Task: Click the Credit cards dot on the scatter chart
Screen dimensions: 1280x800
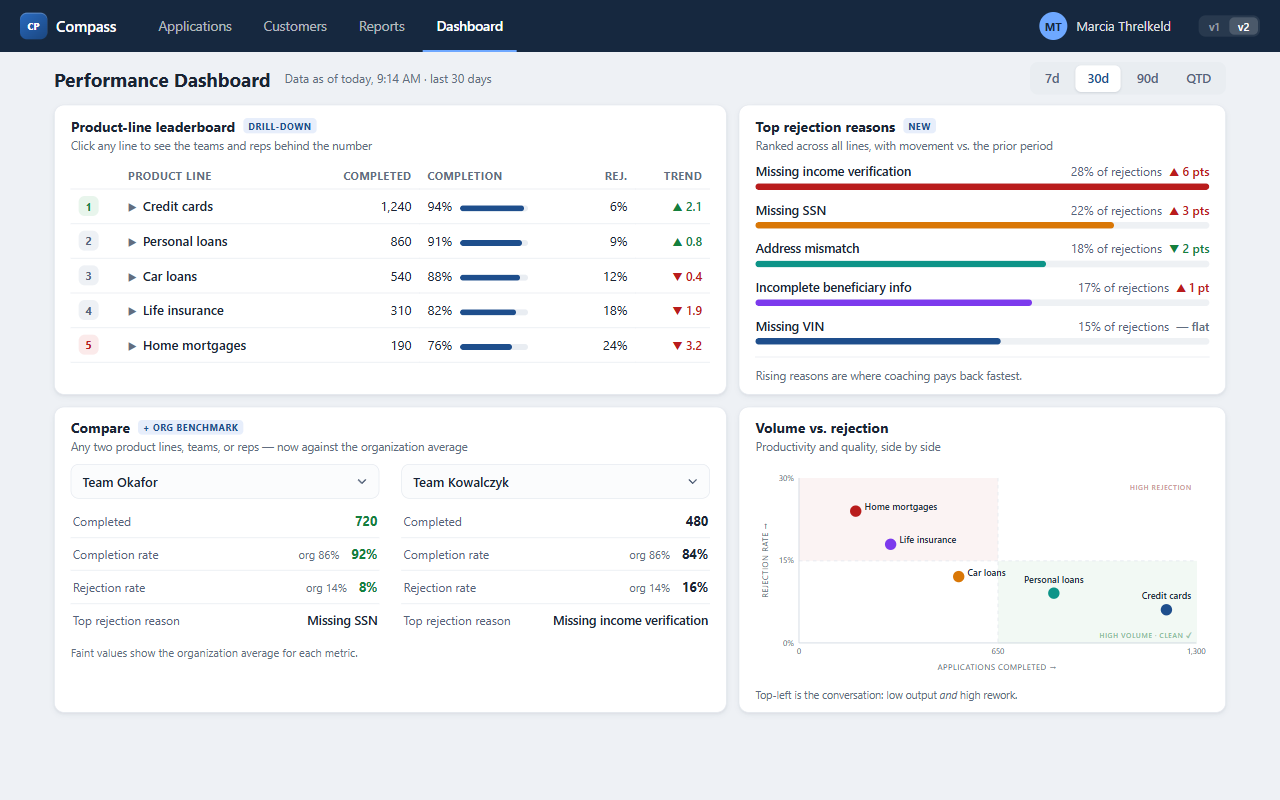Action: 1166,610
